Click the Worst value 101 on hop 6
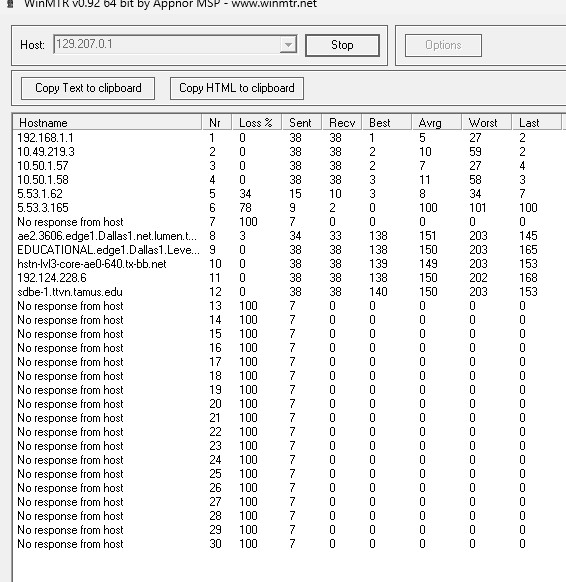 click(477, 208)
